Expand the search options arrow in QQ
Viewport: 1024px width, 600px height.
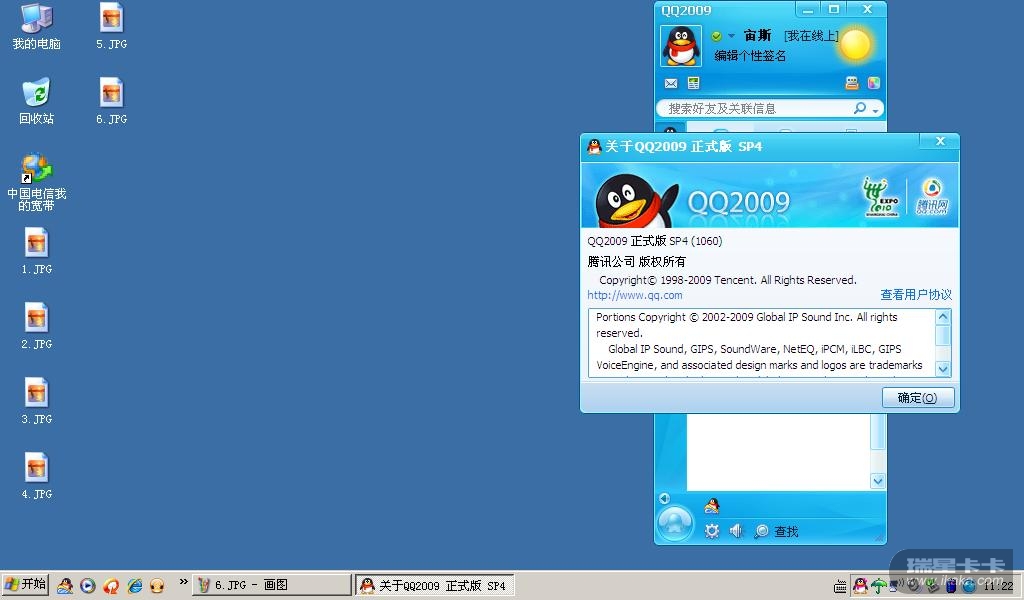[x=876, y=110]
